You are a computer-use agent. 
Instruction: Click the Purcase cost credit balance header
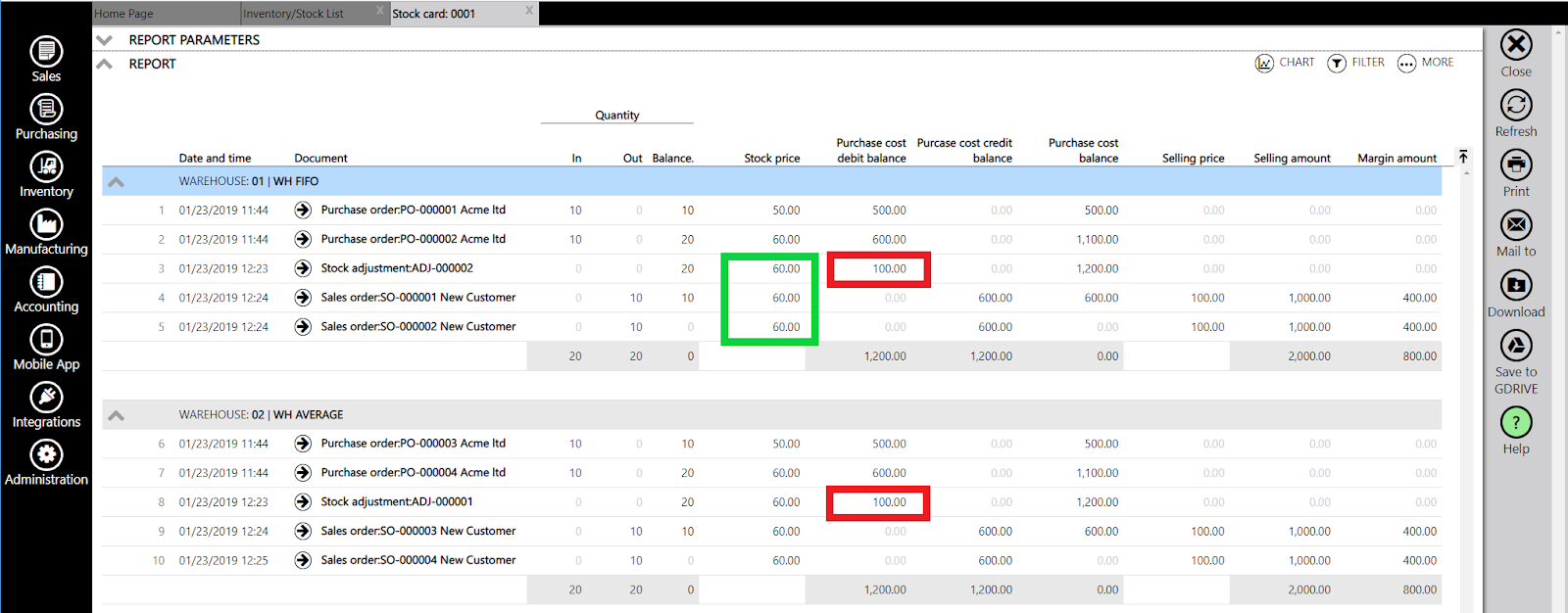point(965,151)
